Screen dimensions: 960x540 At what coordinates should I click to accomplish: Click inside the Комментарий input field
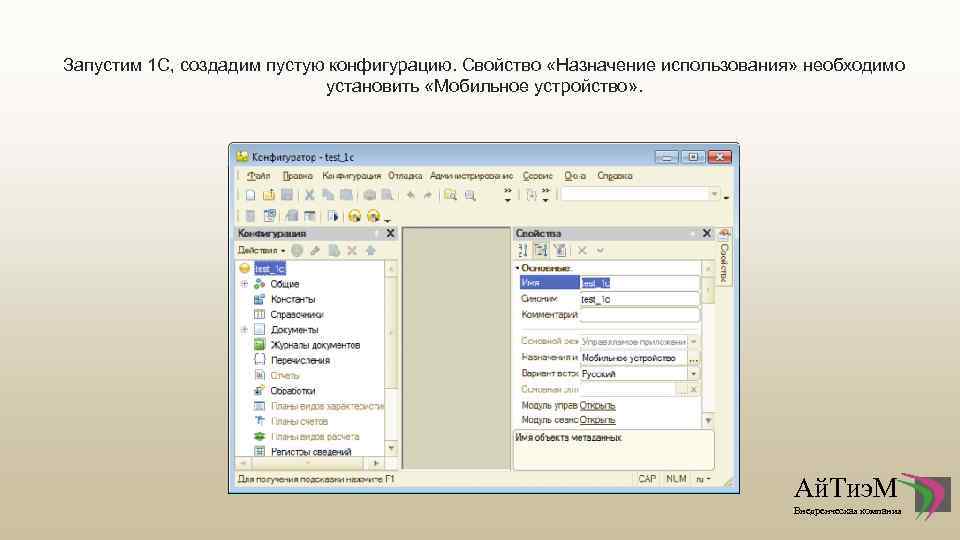(639, 315)
